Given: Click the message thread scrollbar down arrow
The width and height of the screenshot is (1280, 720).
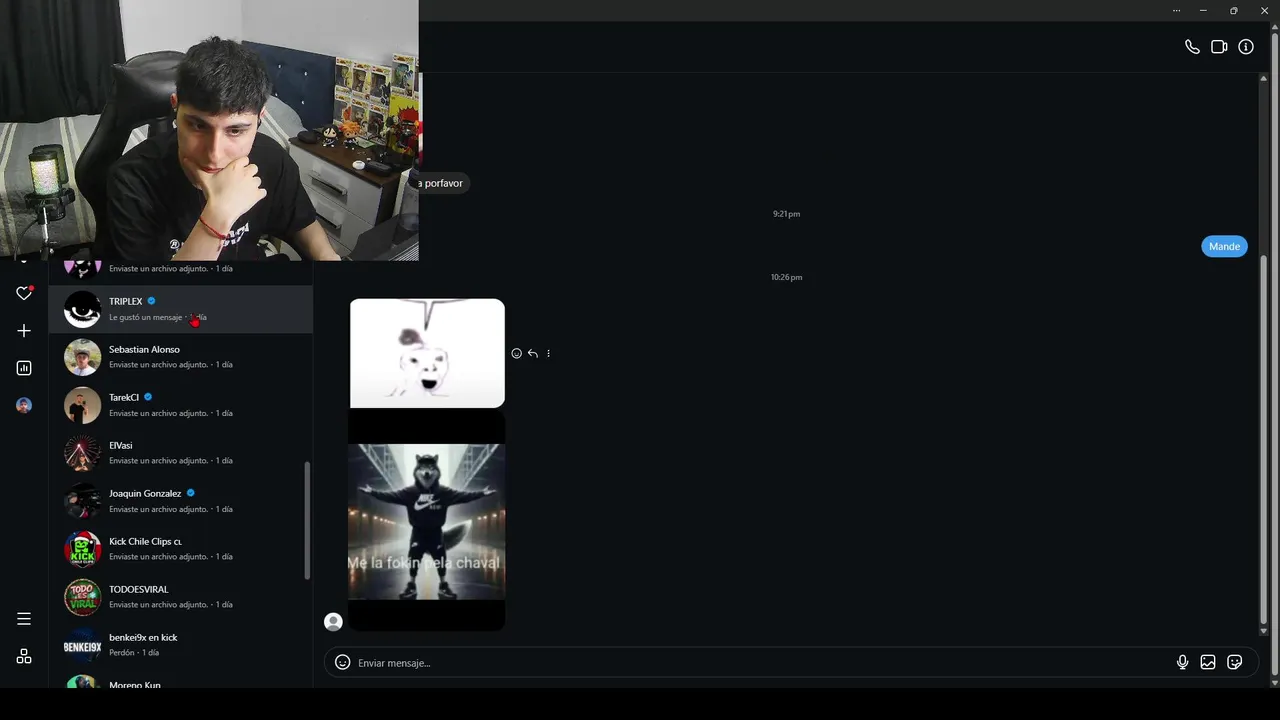Looking at the screenshot, I should [x=1263, y=631].
